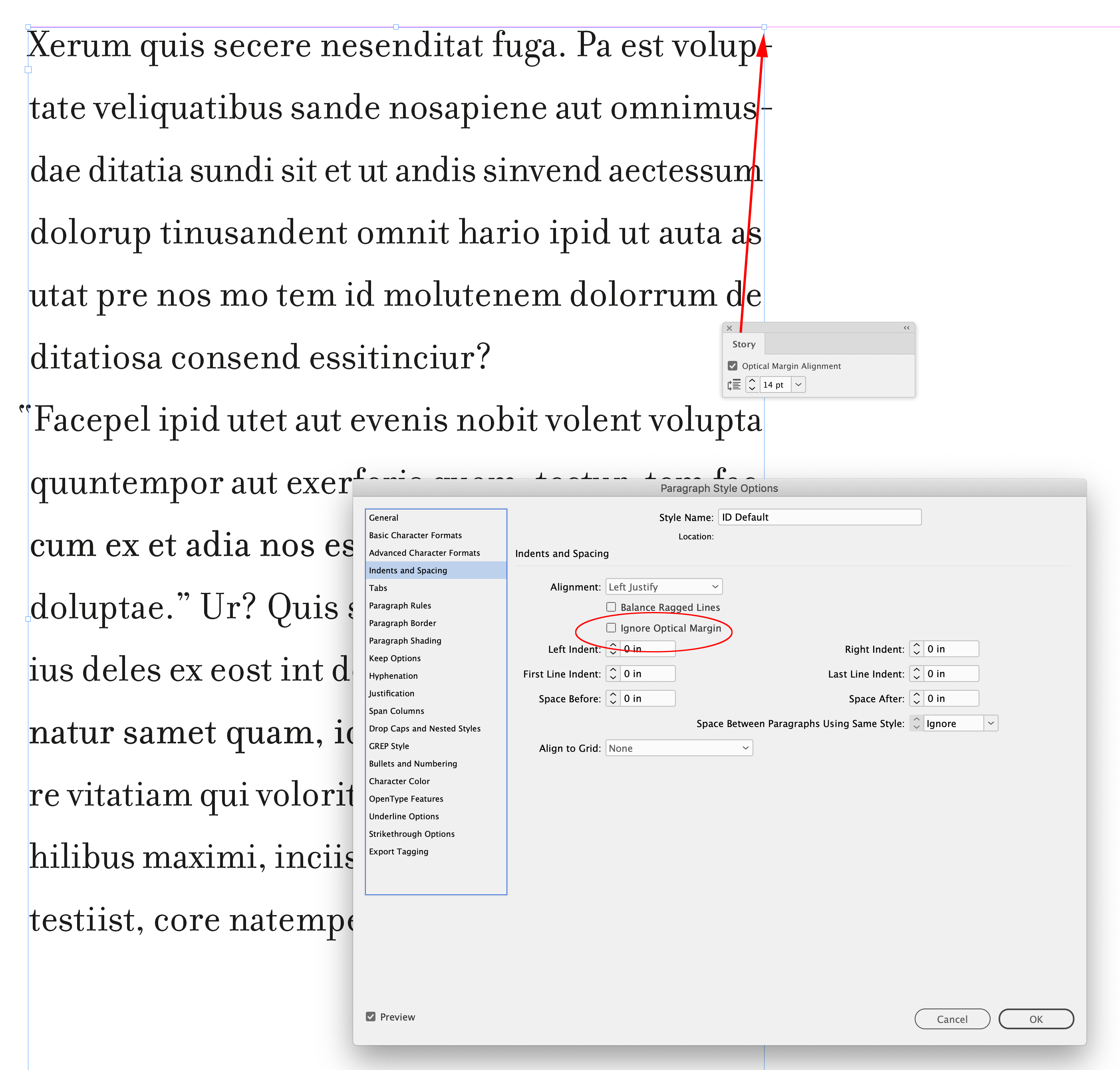
Task: Uncheck Optical Margin Alignment
Action: coord(732,366)
